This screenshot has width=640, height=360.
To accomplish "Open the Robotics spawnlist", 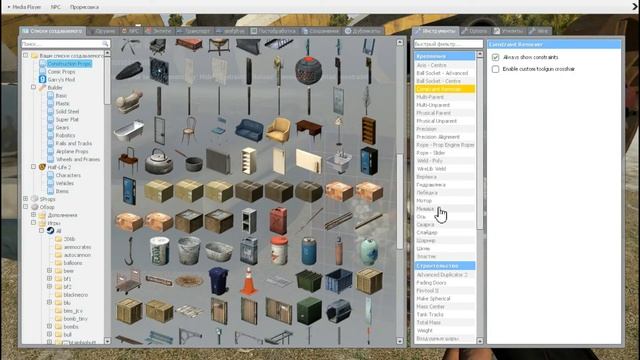I will point(65,135).
